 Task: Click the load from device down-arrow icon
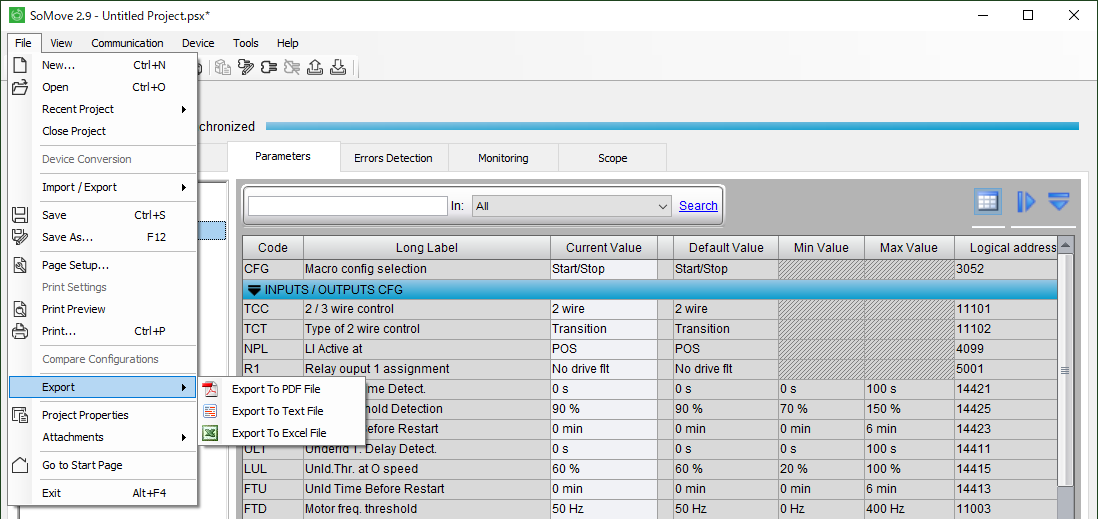(x=338, y=67)
